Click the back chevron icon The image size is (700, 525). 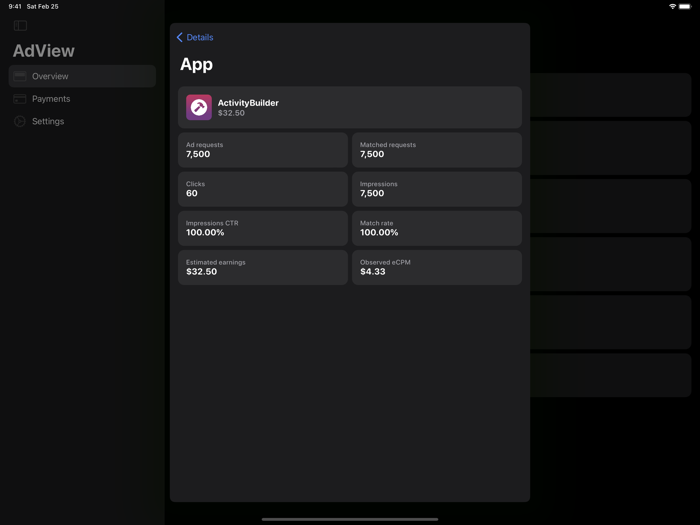pos(179,37)
